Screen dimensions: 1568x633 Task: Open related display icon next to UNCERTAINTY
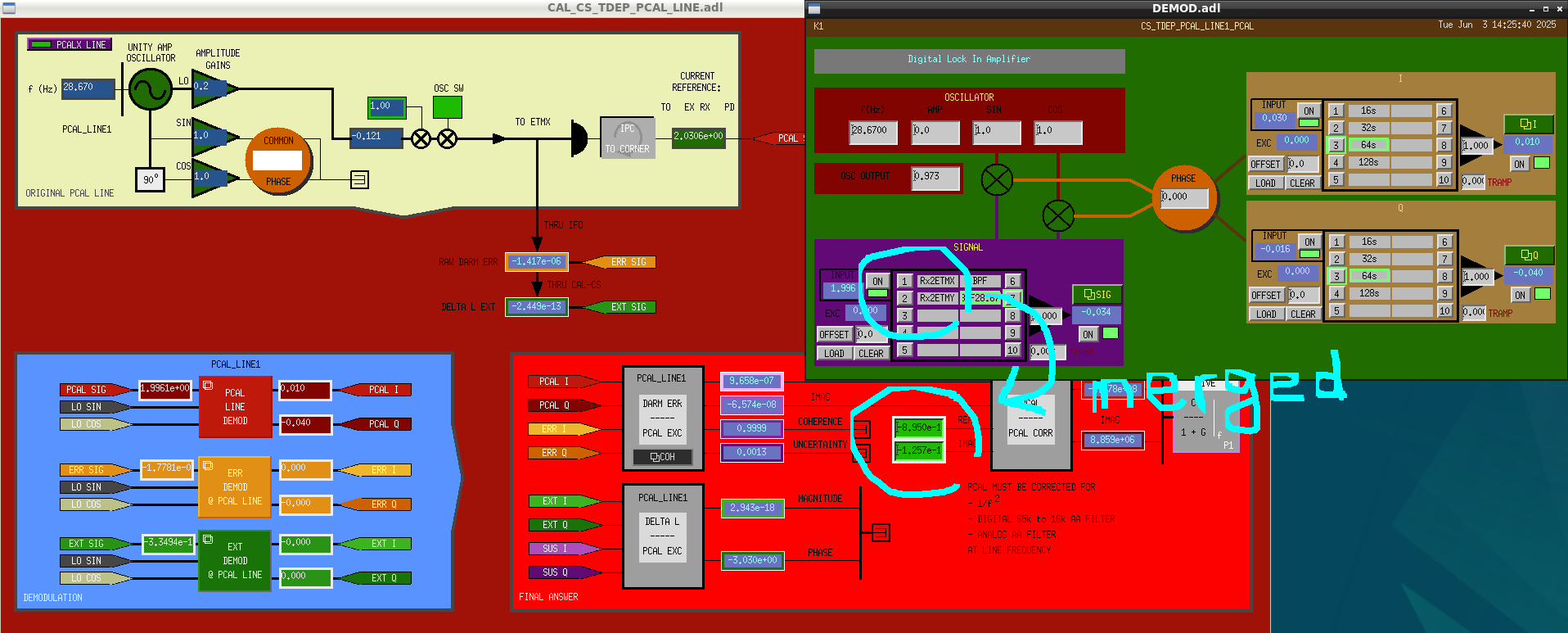(862, 452)
